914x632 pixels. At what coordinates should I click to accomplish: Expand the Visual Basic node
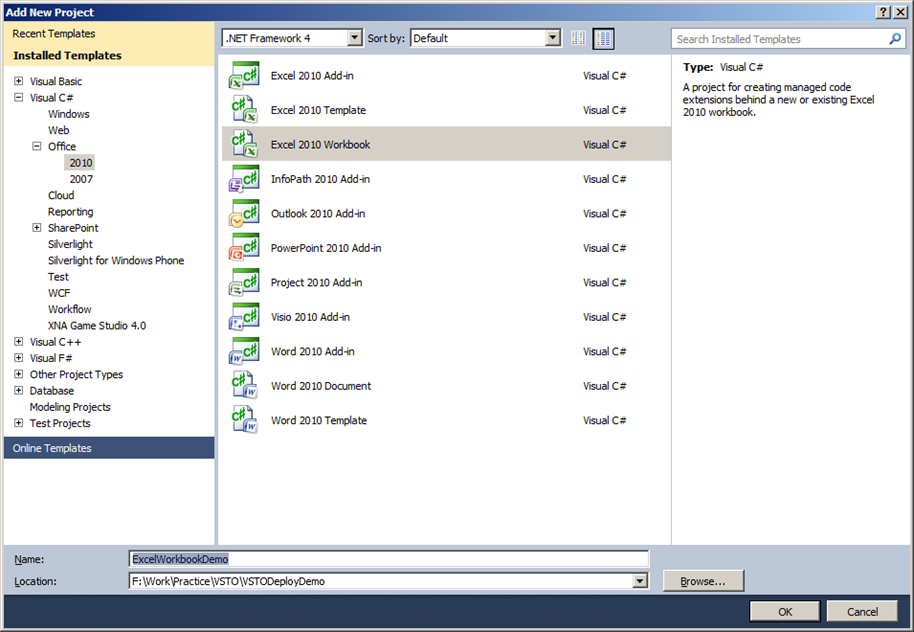[19, 81]
